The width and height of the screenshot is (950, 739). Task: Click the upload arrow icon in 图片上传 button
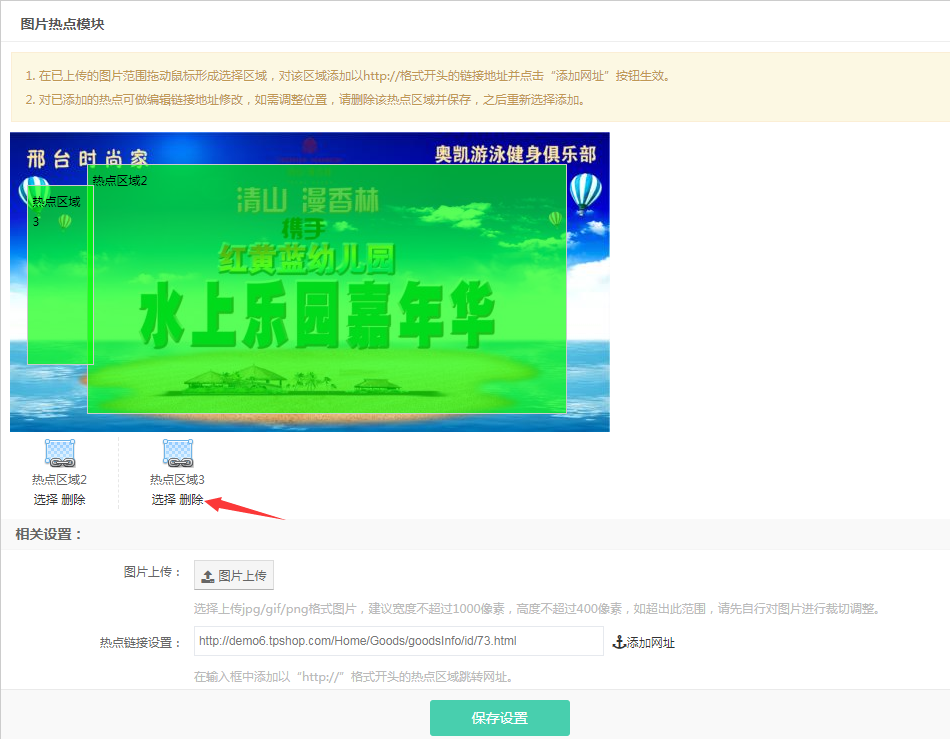[208, 576]
